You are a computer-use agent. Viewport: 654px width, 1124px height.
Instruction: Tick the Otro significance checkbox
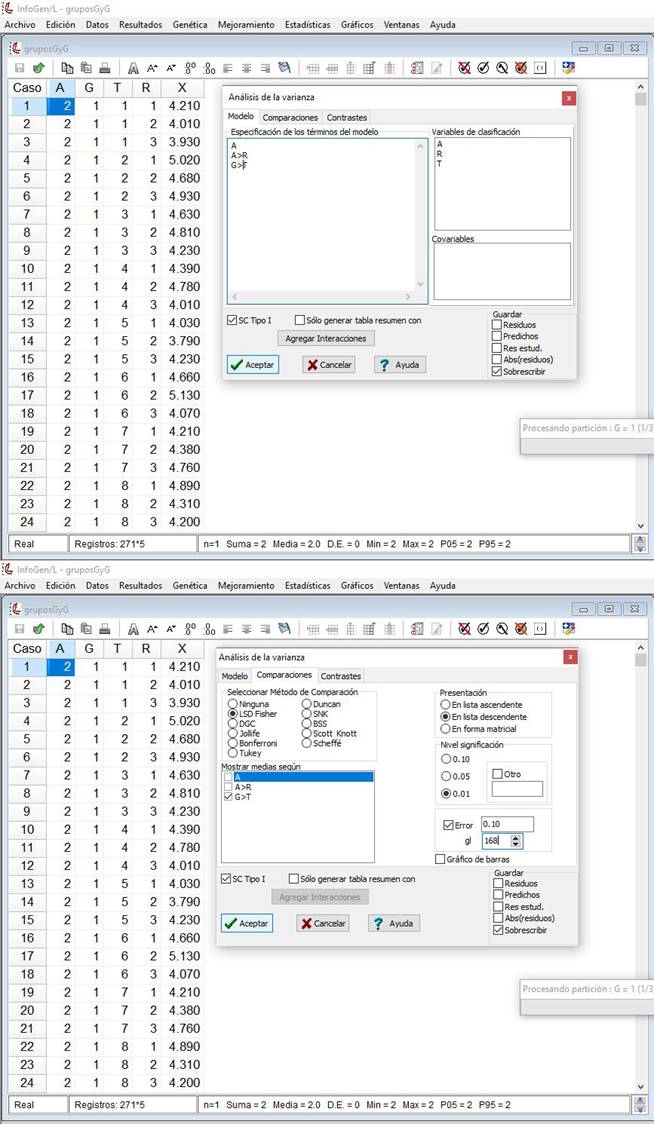pyautogui.click(x=497, y=773)
